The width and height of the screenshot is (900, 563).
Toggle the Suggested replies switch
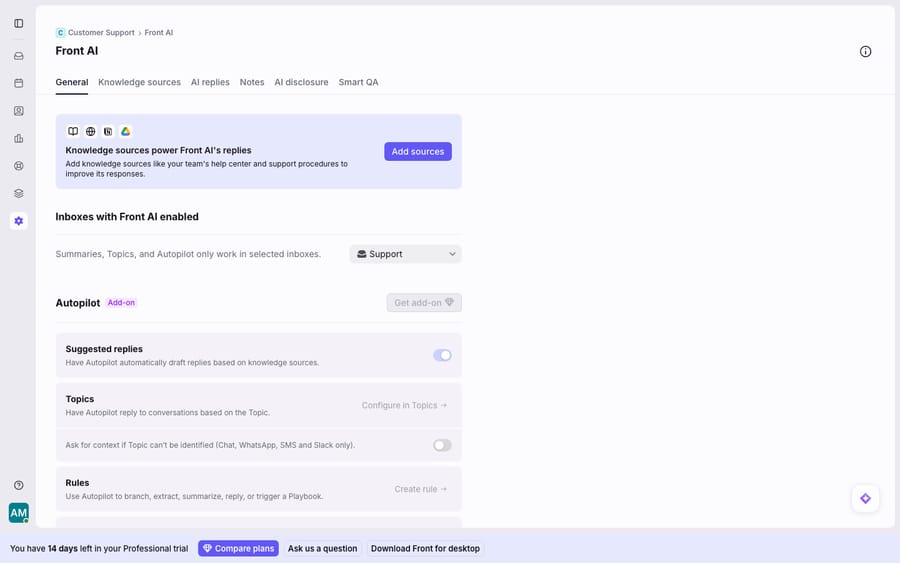coord(442,355)
